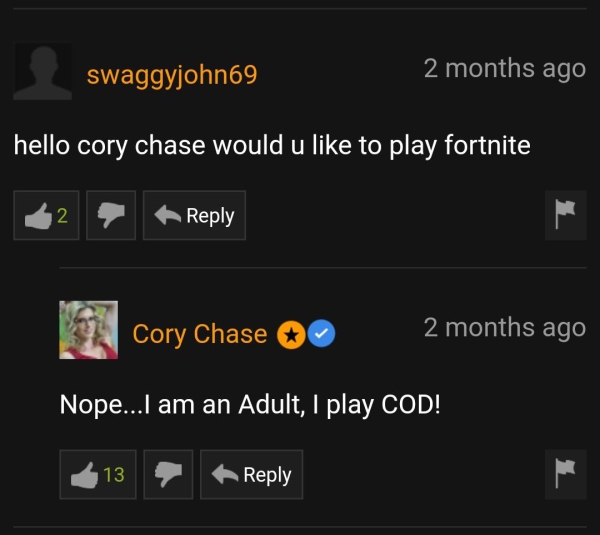This screenshot has width=600, height=535.
Task: Reply to swaggyjohn69's fortnite comment
Action: point(194,215)
